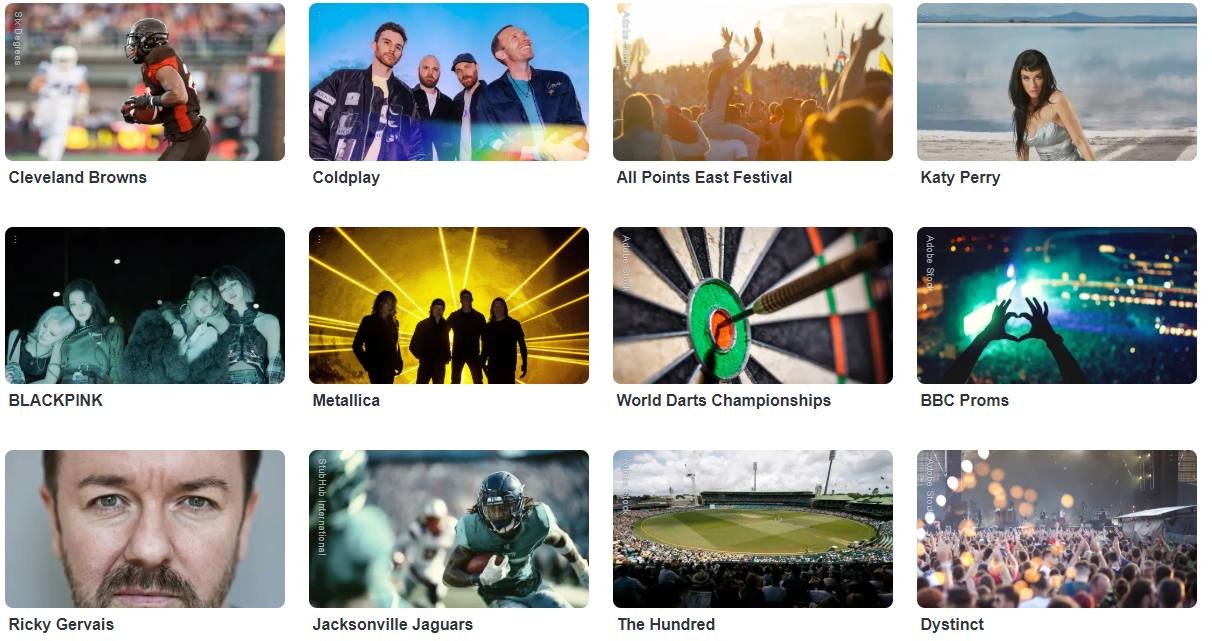Click the Coldplay band photo
The width and height of the screenshot is (1212, 641).
[449, 82]
